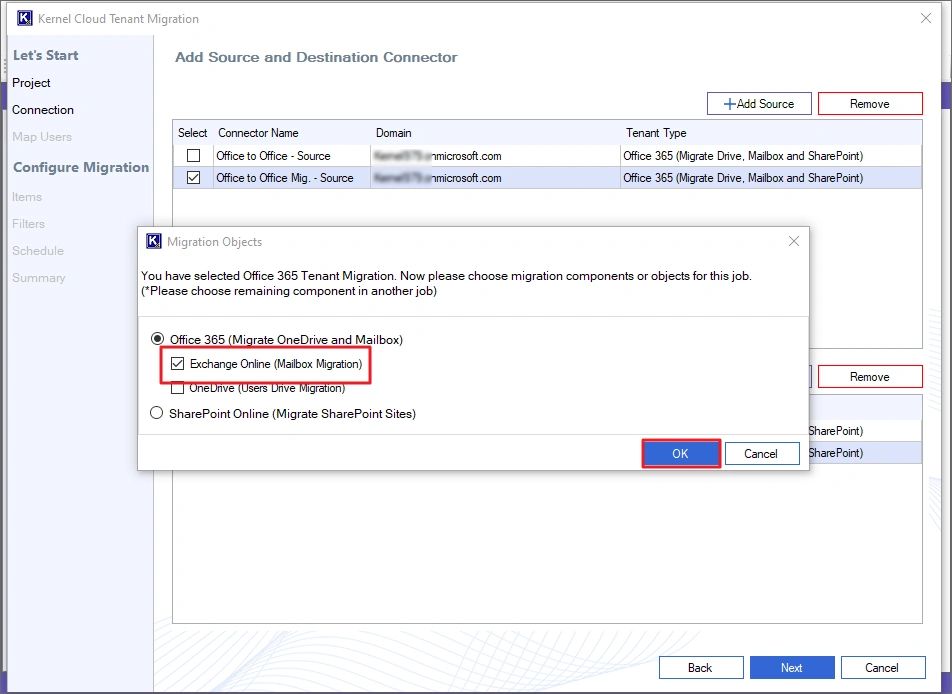Check the Office to Office - Source connector row
The height and width of the screenshot is (694, 952).
coord(193,156)
